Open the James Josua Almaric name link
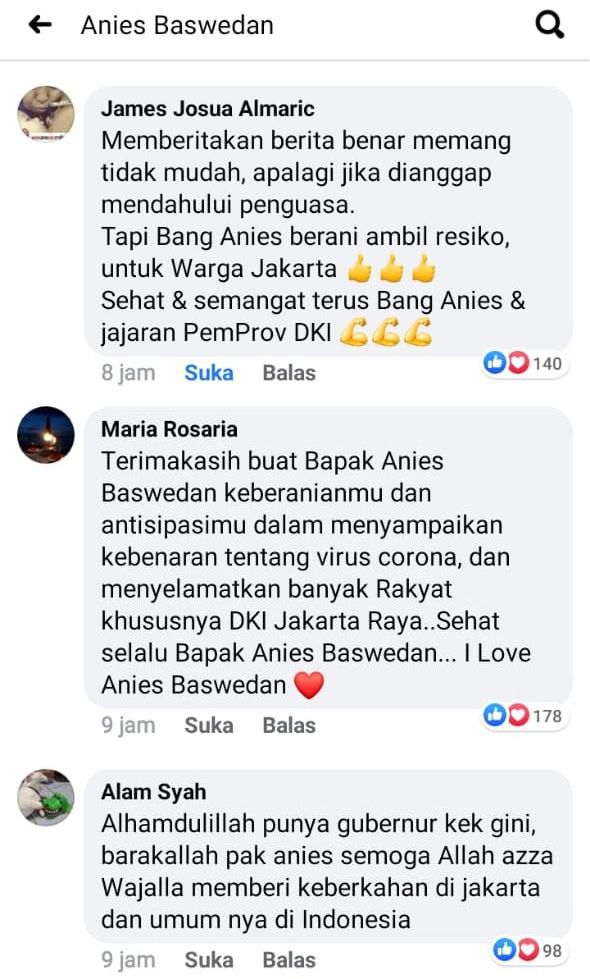The width and height of the screenshot is (590, 979). click(x=208, y=109)
